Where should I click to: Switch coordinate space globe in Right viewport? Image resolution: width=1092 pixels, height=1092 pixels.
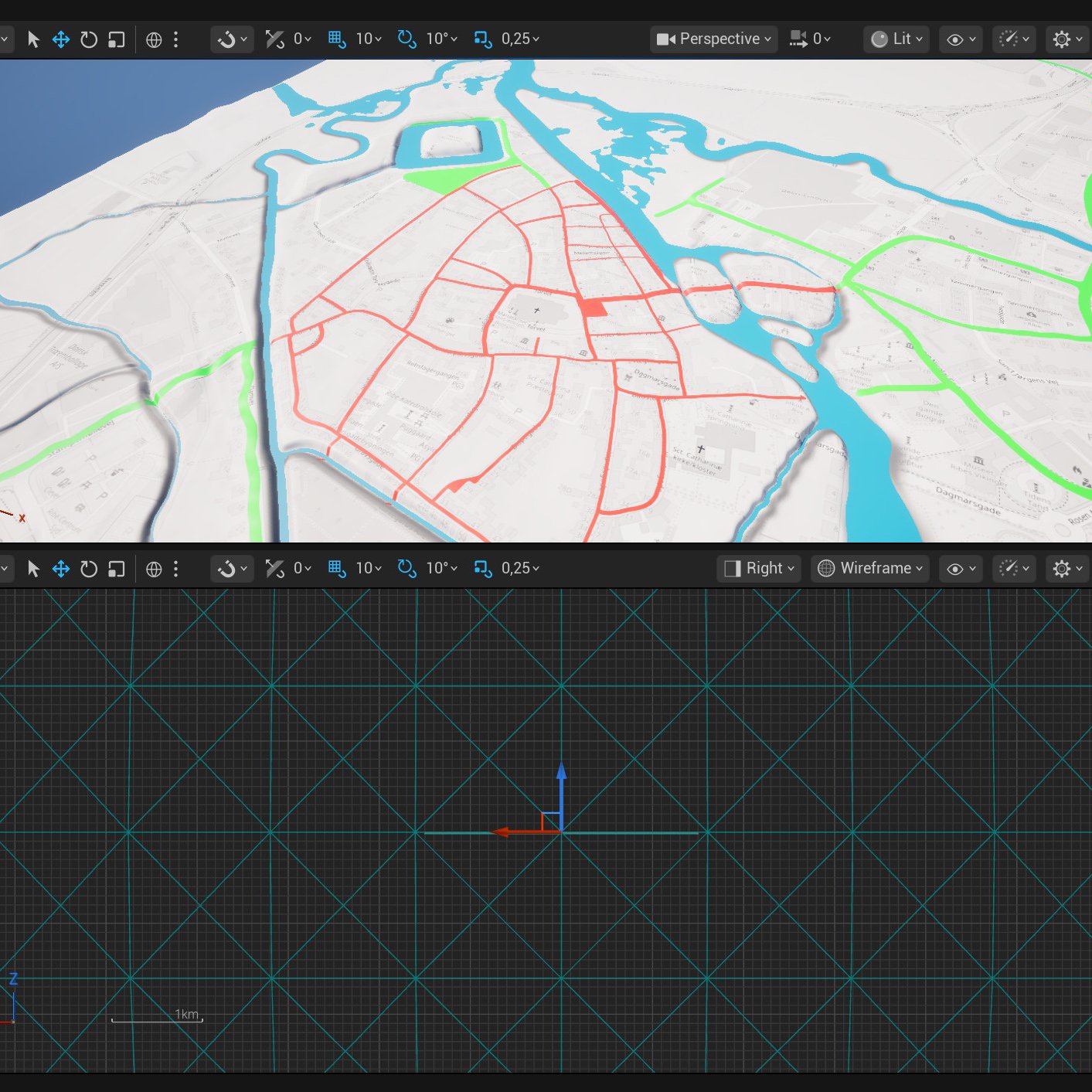tap(154, 569)
